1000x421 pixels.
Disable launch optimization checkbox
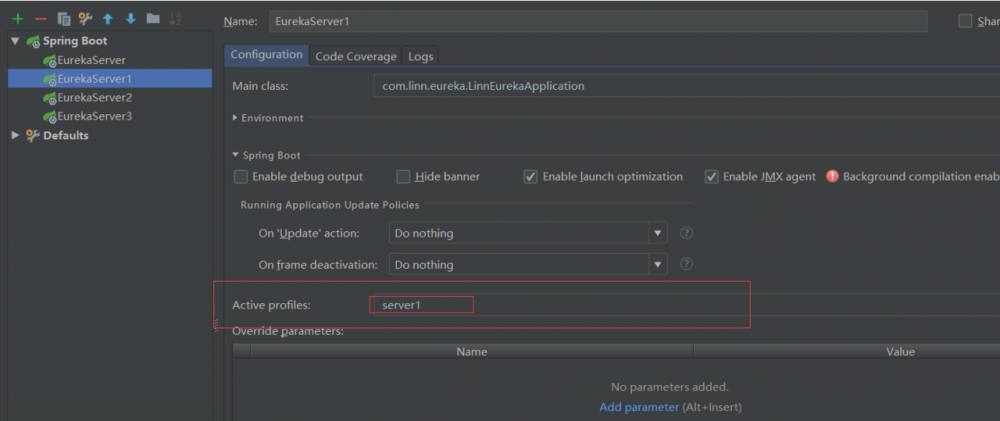click(531, 177)
